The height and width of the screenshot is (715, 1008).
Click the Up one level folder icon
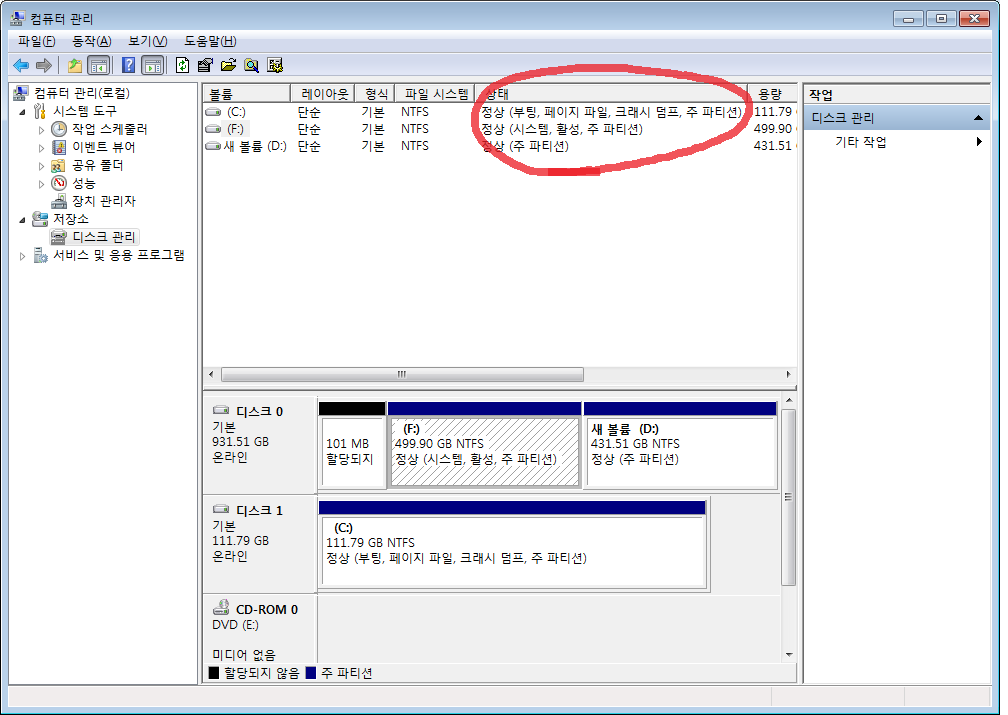click(x=75, y=65)
